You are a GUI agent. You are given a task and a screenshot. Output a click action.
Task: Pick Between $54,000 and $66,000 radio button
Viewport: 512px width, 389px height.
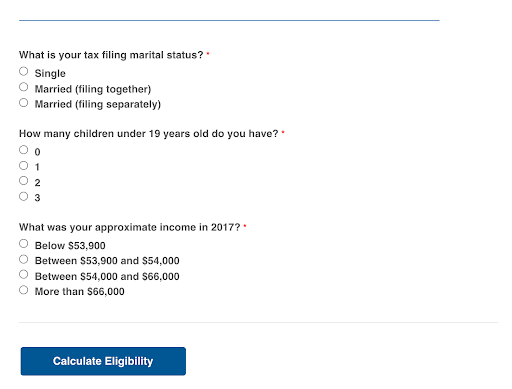pos(23,275)
